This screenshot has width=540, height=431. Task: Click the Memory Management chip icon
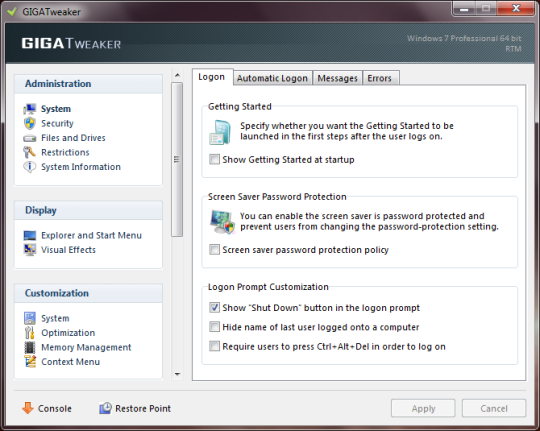pyautogui.click(x=30, y=347)
